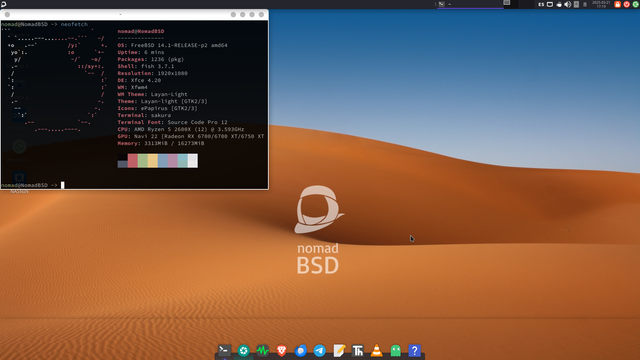Image resolution: width=640 pixels, height=360 pixels.
Task: Open the blue help question-mark icon
Action: tap(414, 350)
